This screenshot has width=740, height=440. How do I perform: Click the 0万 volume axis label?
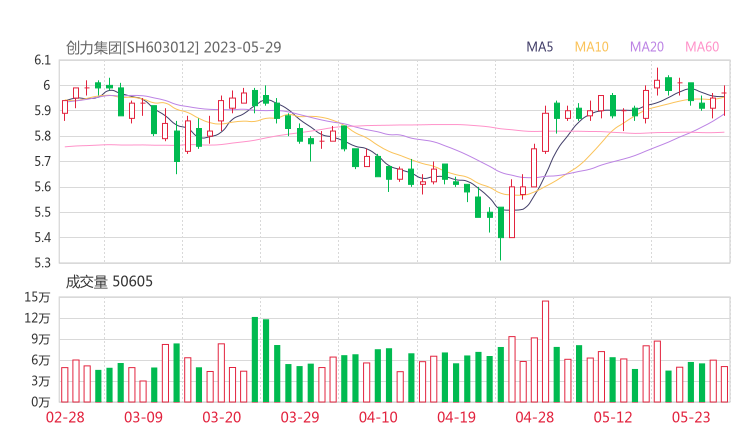click(41, 402)
